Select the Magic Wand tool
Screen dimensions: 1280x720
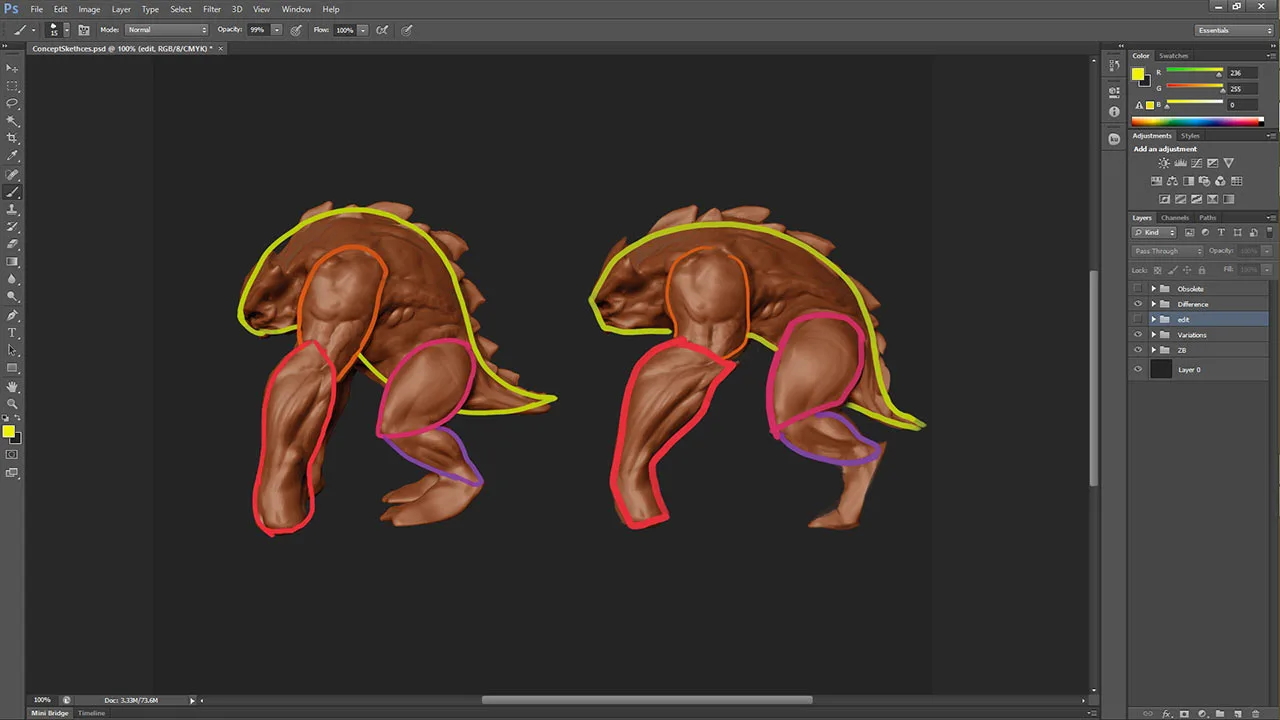(x=12, y=120)
